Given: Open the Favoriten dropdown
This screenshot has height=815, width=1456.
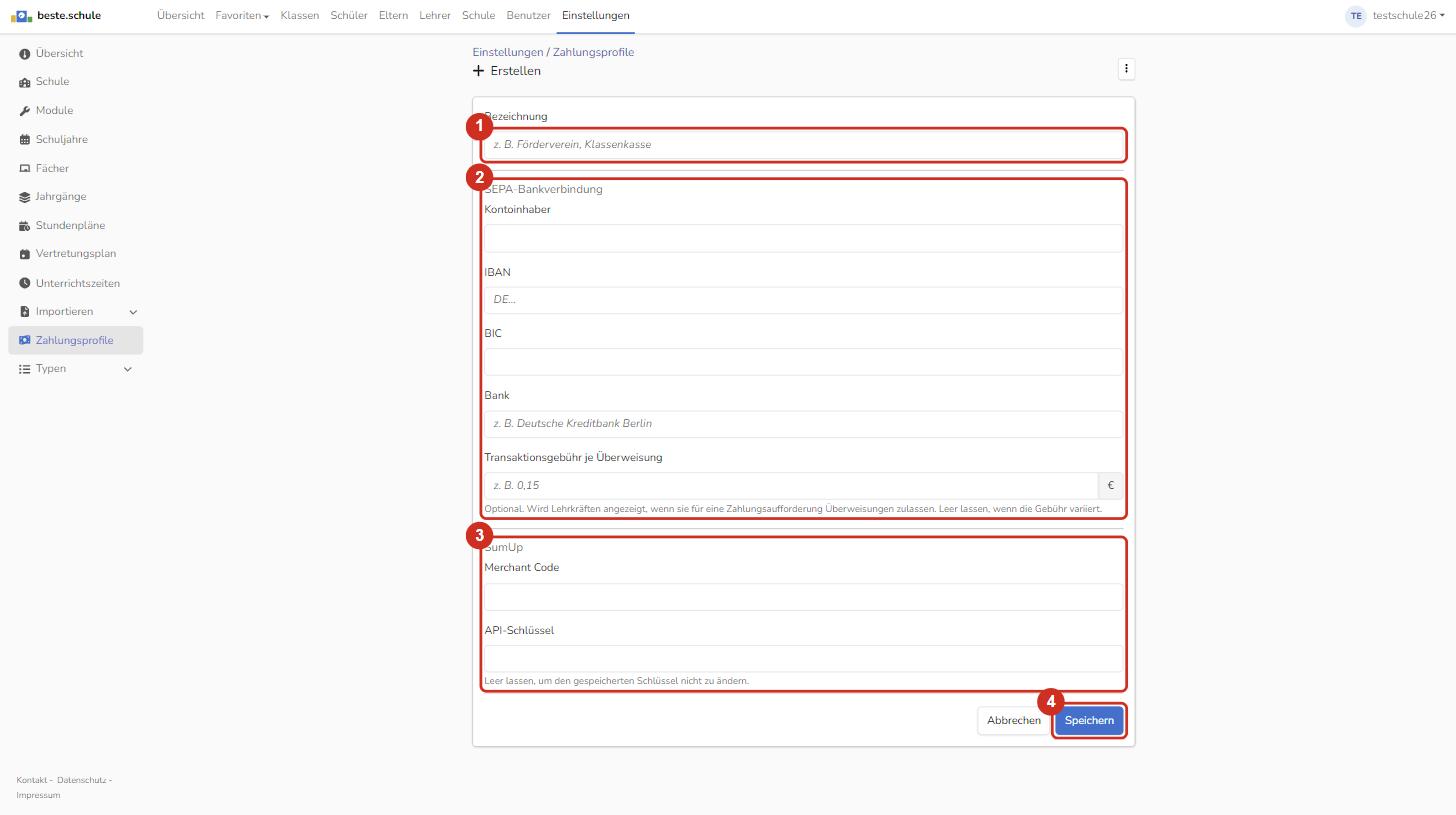Looking at the screenshot, I should [242, 16].
